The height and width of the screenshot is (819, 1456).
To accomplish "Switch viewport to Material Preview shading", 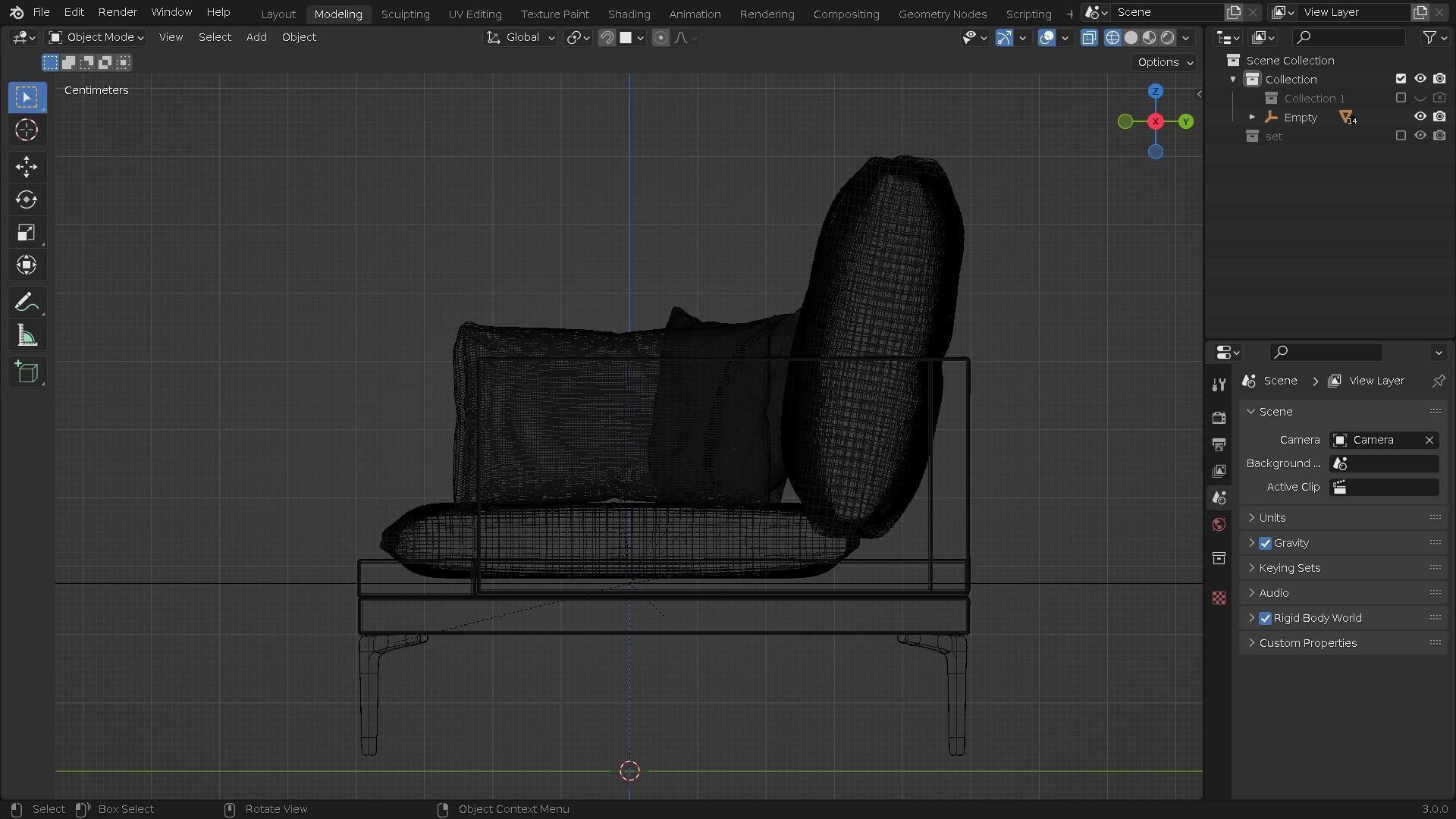I will 1150,37.
